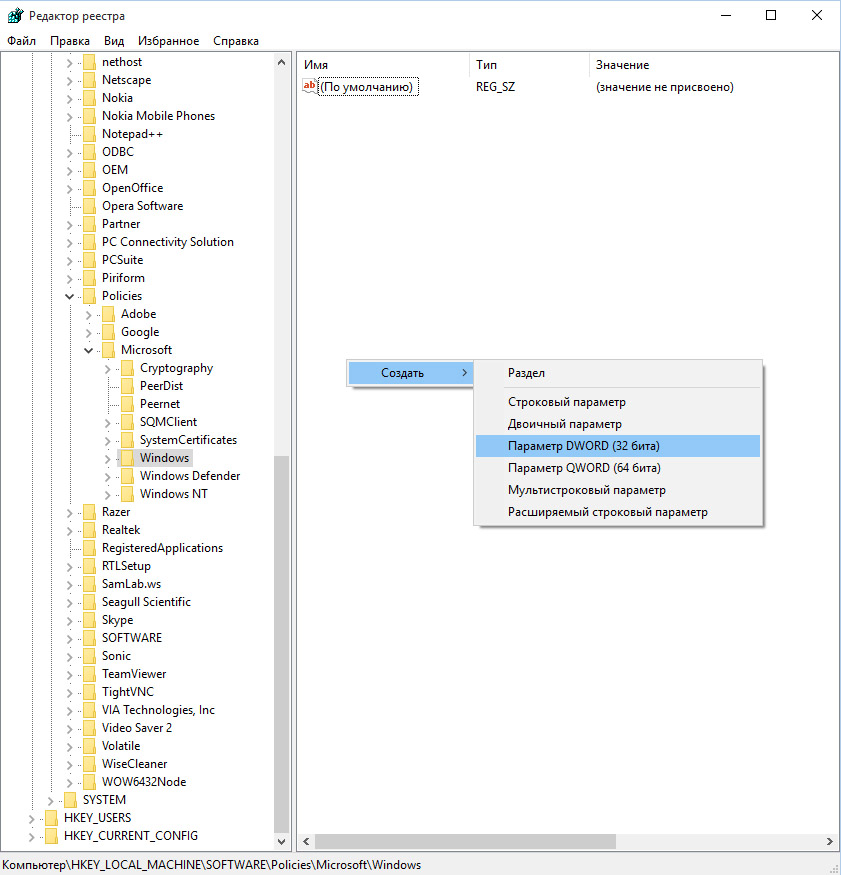Click the Policies folder icon
Image resolution: width=841 pixels, height=875 pixels.
point(89,296)
